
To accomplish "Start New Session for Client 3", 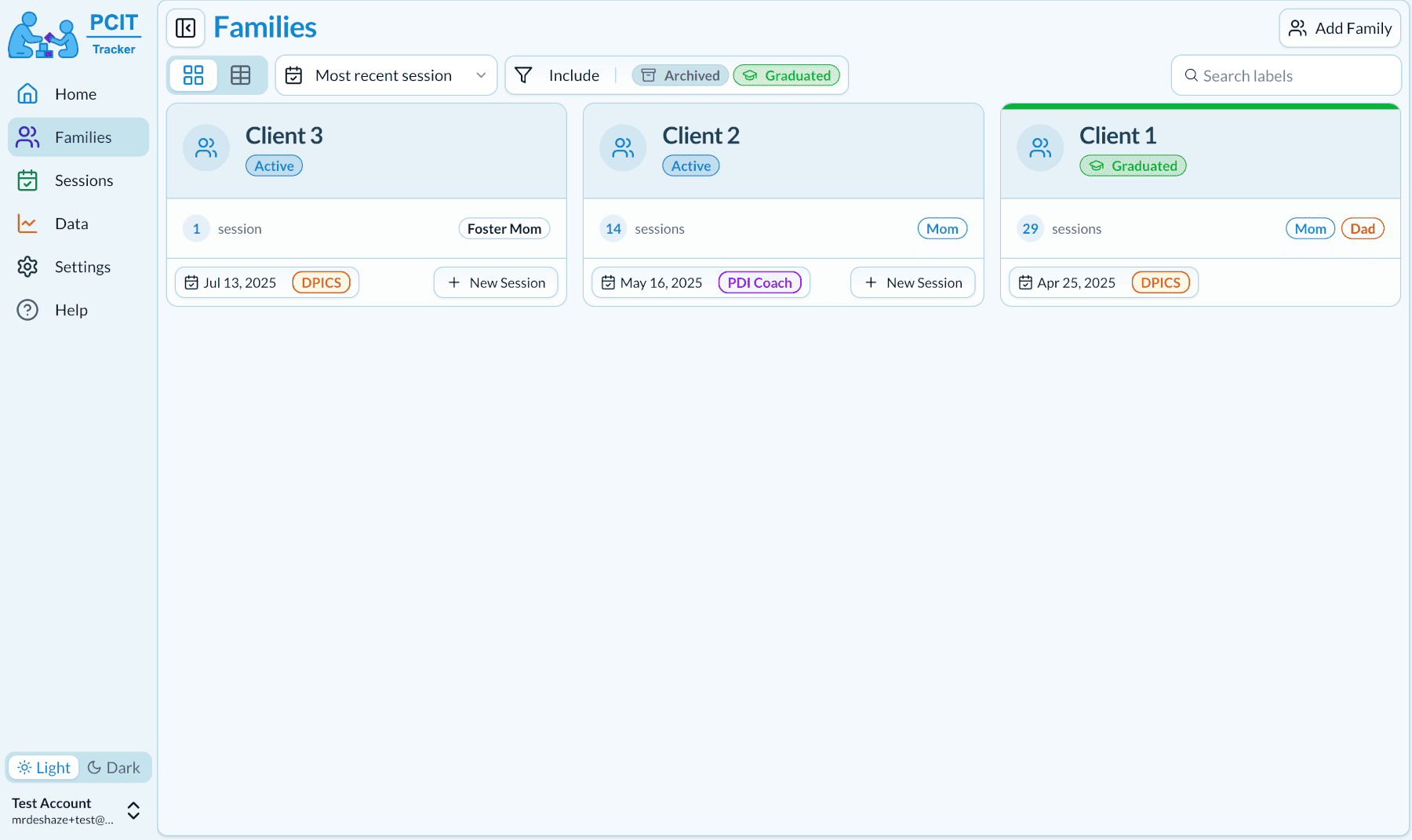I will 496,283.
